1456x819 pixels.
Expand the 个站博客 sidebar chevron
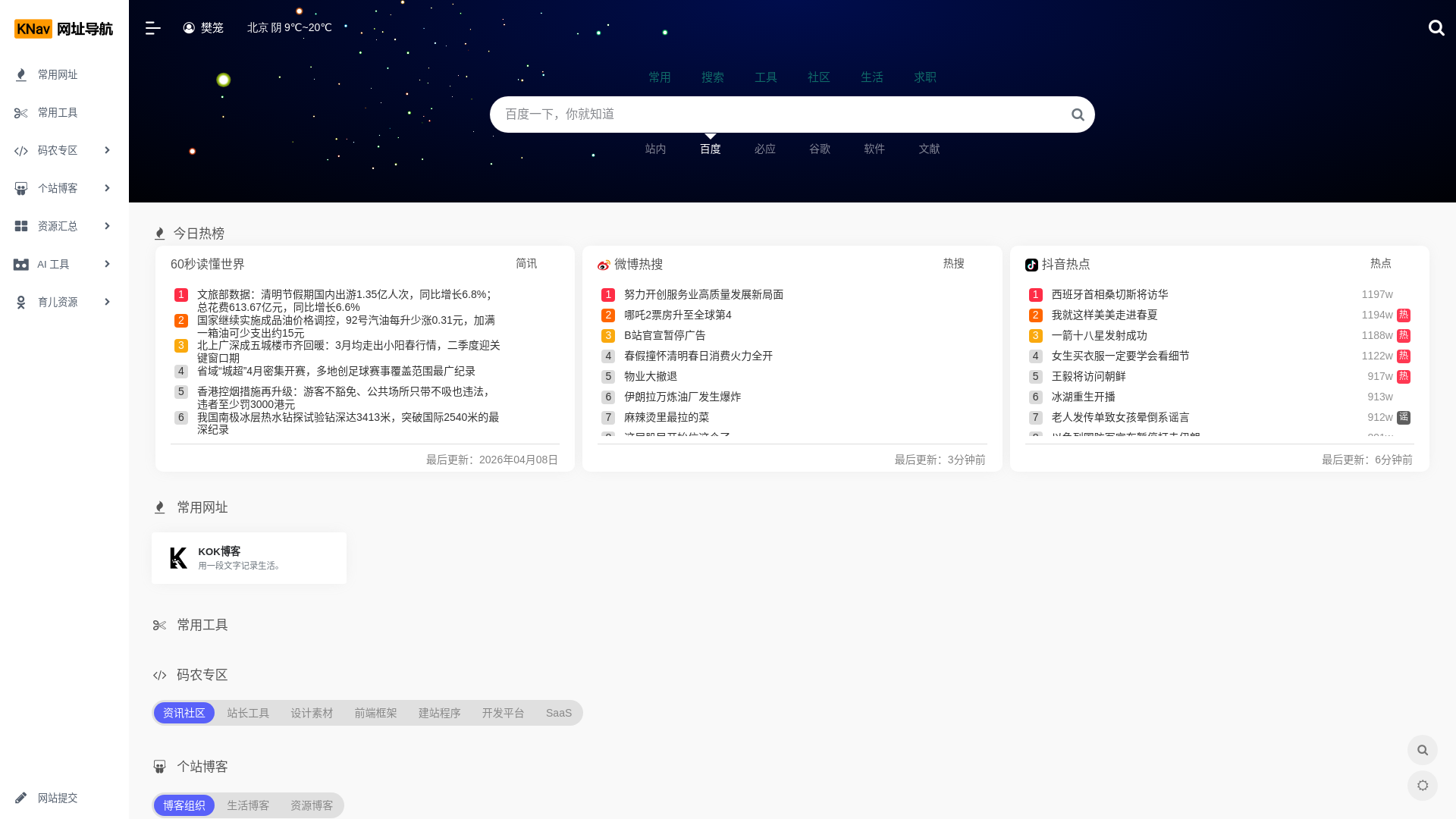(x=107, y=188)
